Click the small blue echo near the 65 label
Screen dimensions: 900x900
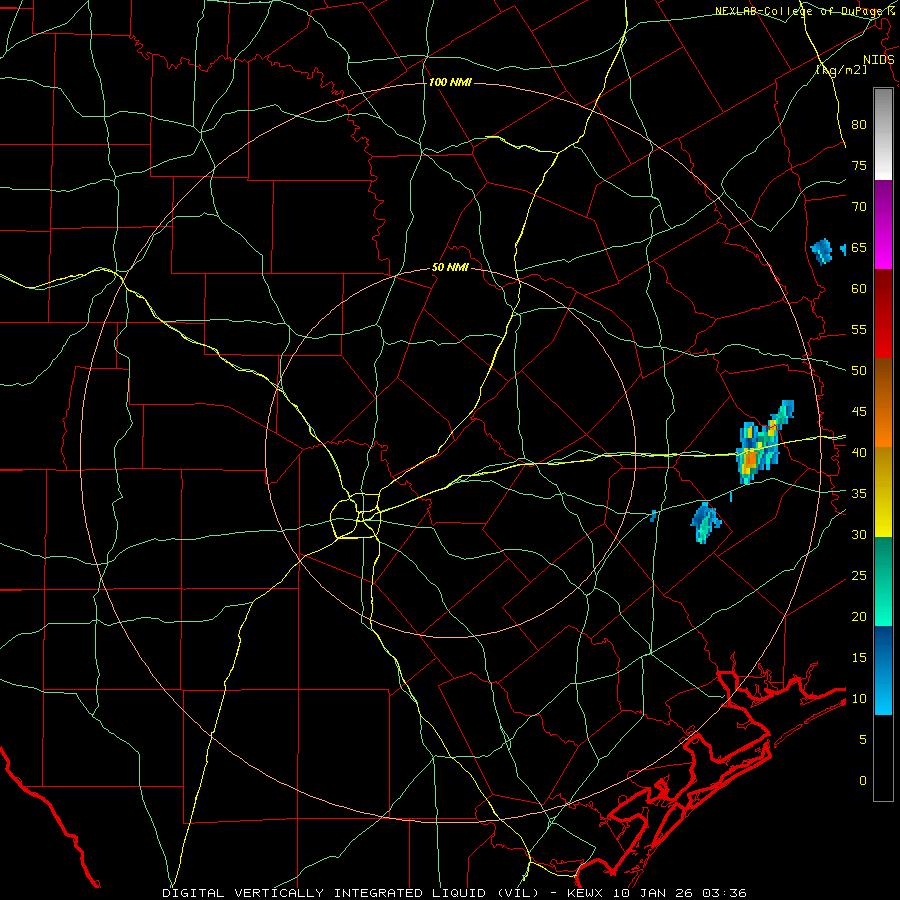pos(822,251)
